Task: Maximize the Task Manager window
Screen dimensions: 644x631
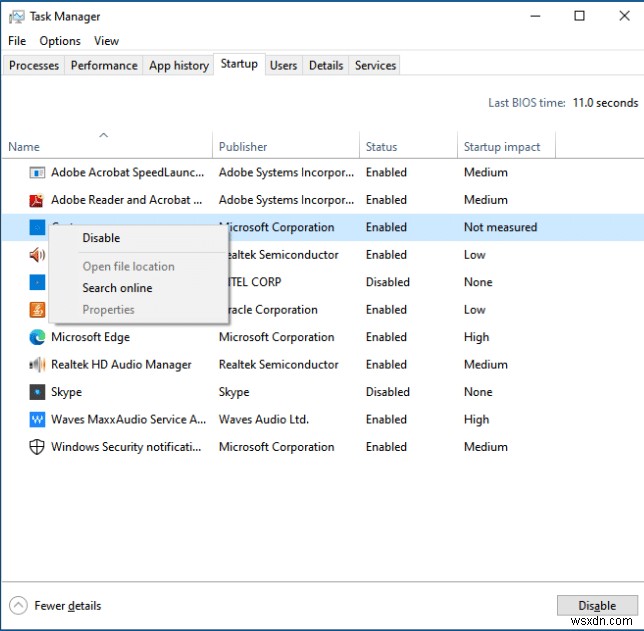Action: 579,16
